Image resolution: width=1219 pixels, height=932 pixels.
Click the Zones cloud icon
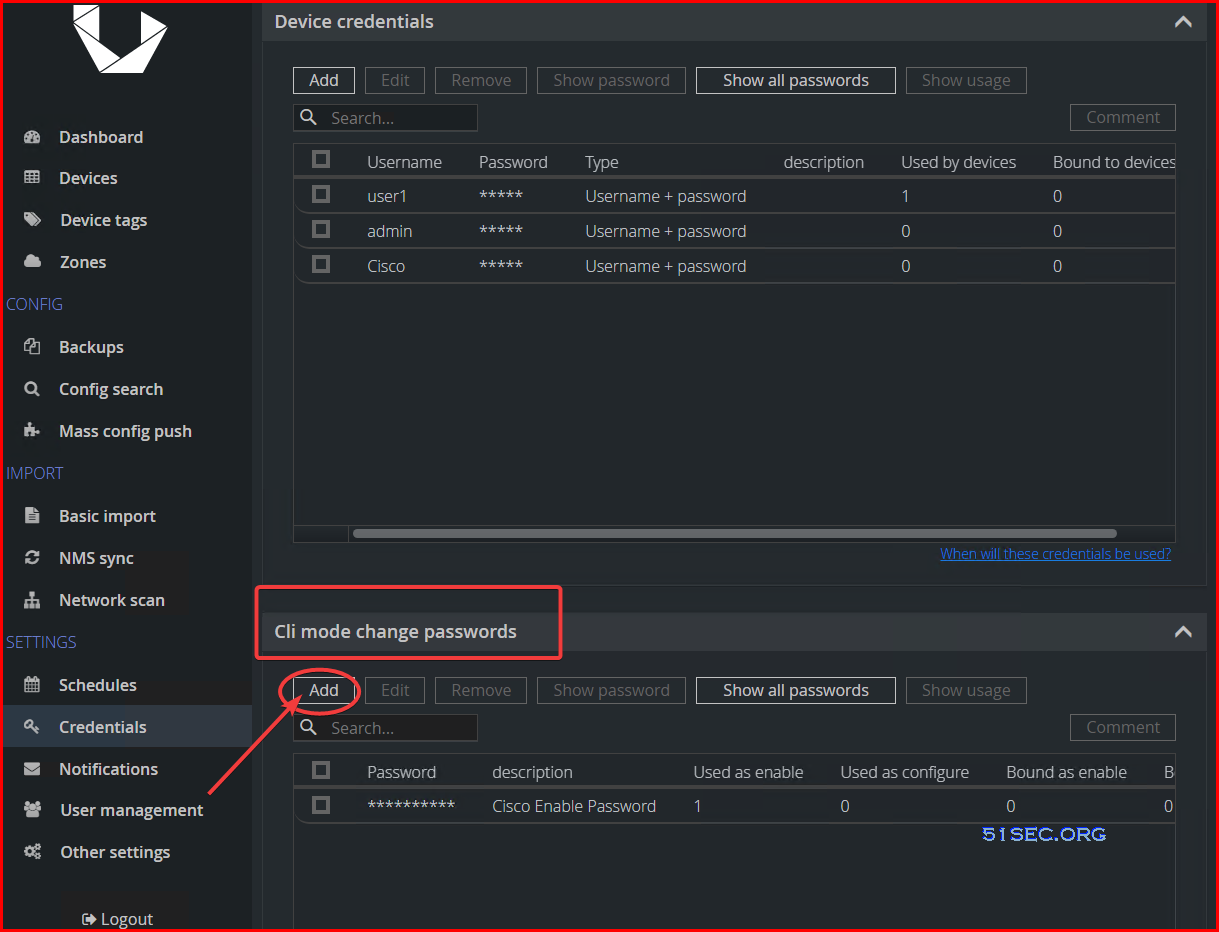coord(33,262)
